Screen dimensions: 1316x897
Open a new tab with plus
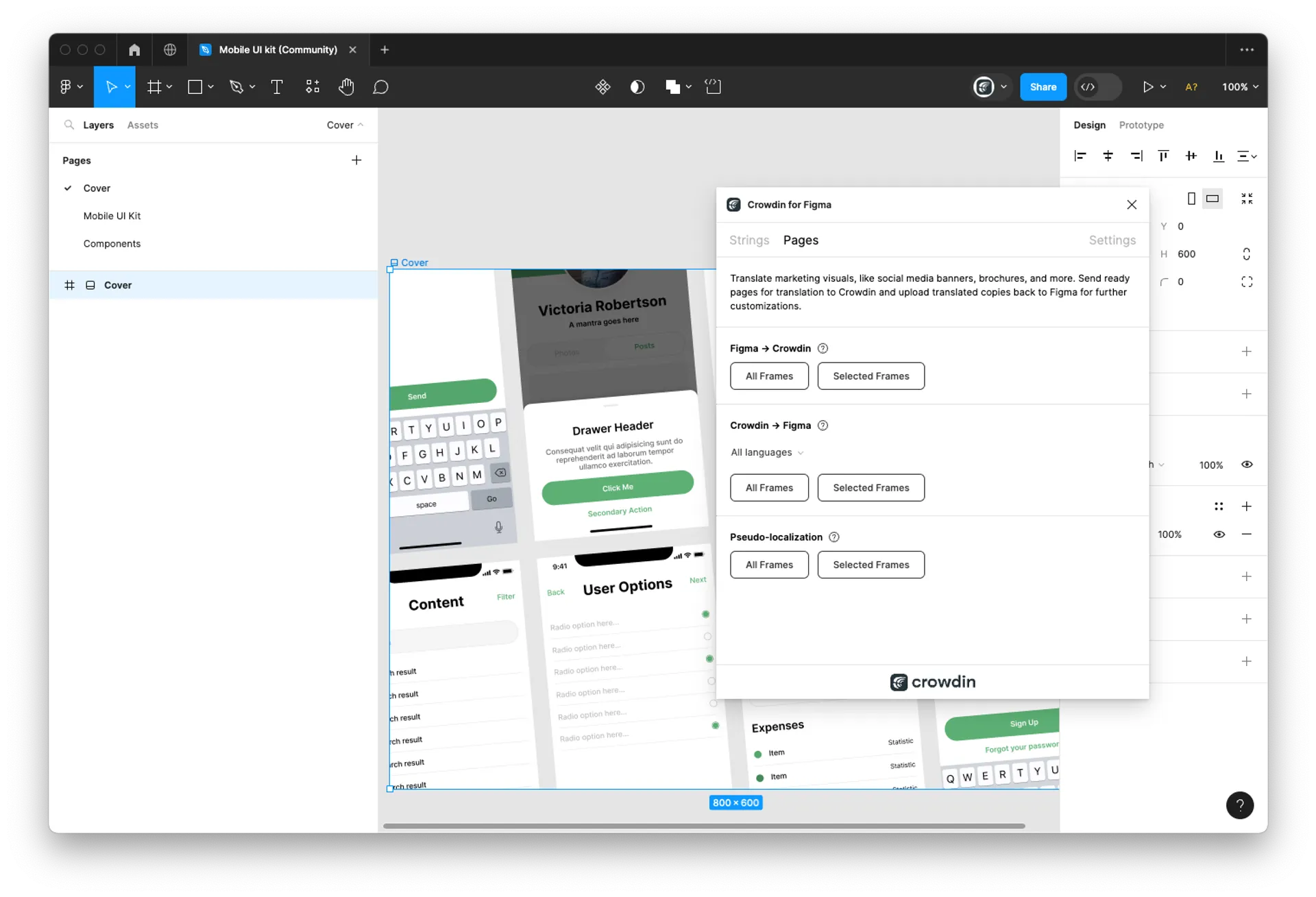(385, 50)
